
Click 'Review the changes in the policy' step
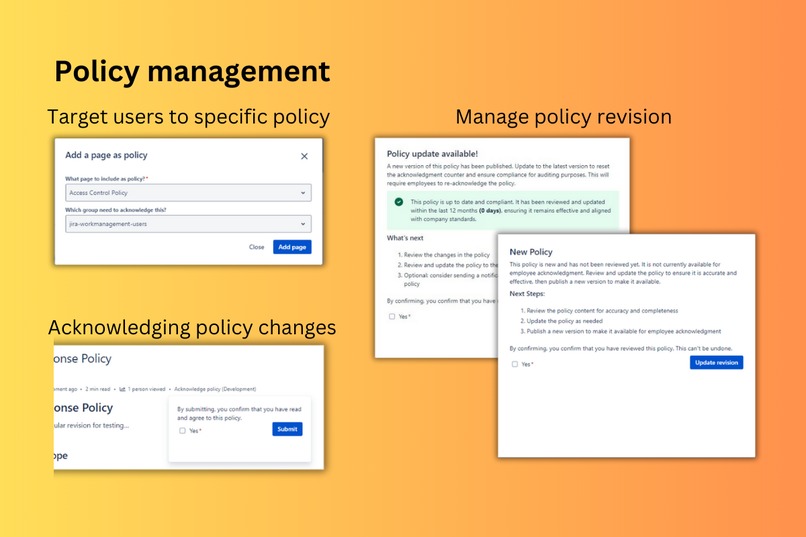click(x=447, y=255)
